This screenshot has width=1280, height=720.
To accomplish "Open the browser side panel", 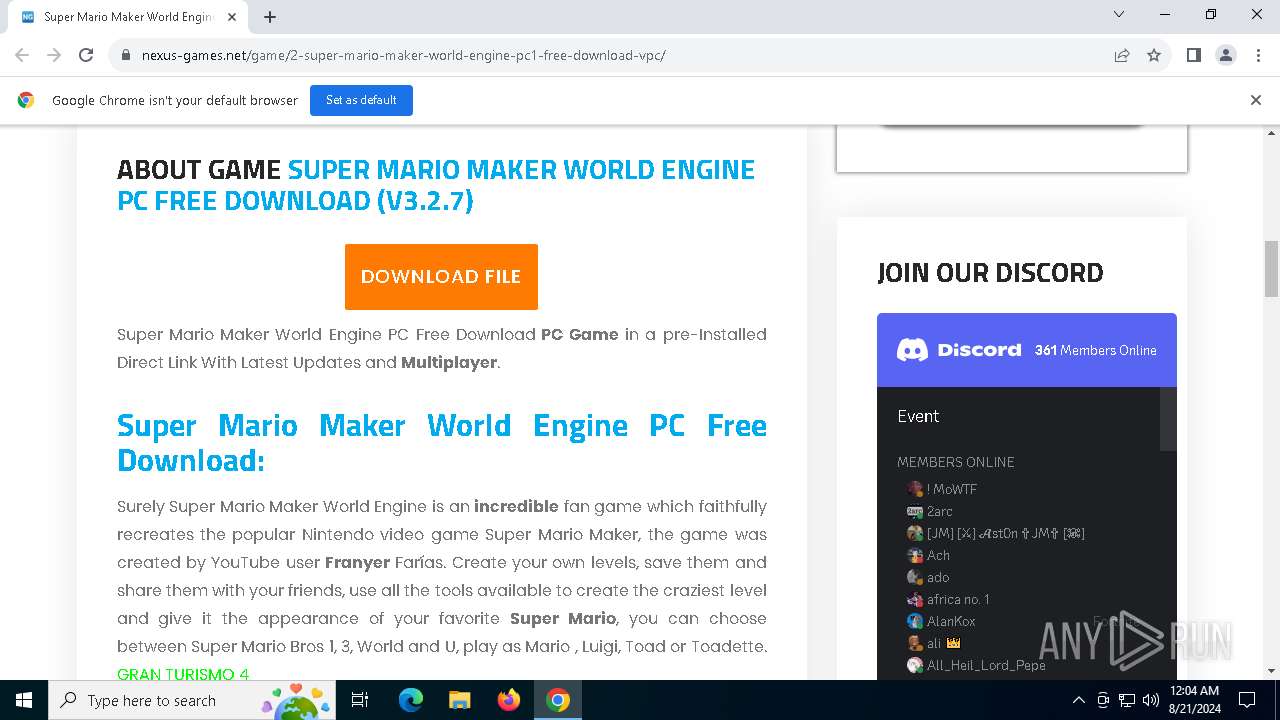I will click(1193, 55).
